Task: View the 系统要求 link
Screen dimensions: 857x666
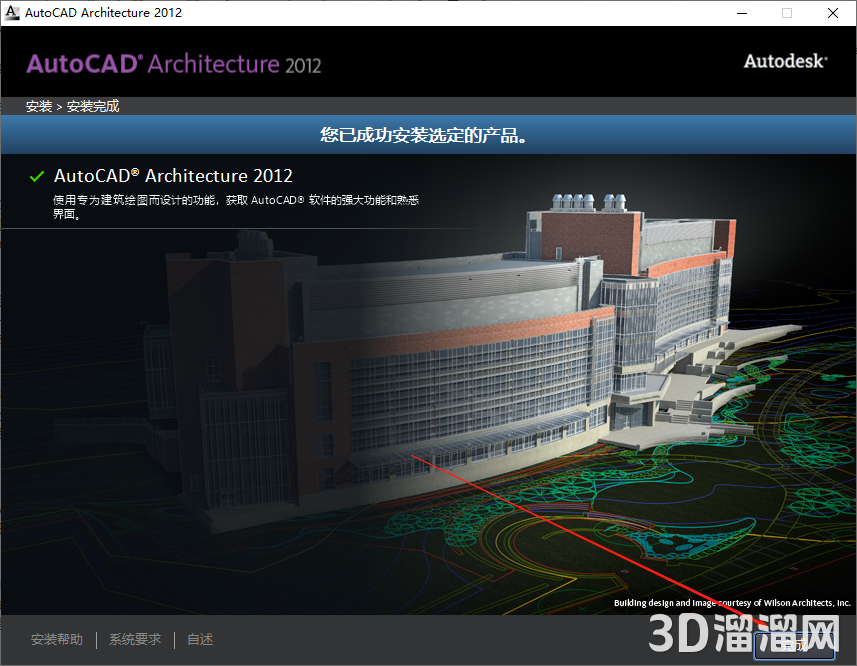Action: (134, 639)
